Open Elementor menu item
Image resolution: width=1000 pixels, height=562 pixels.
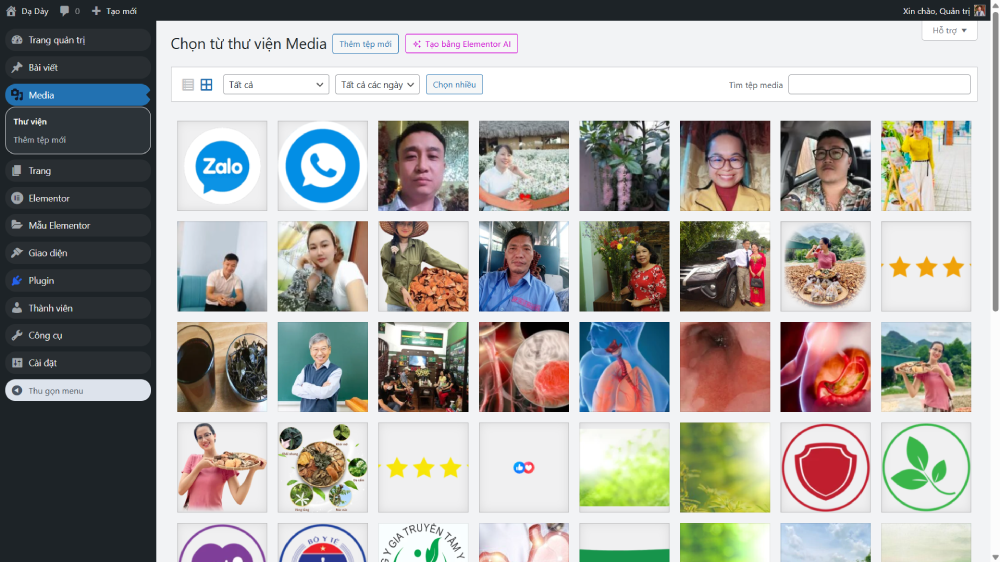click(x=78, y=198)
